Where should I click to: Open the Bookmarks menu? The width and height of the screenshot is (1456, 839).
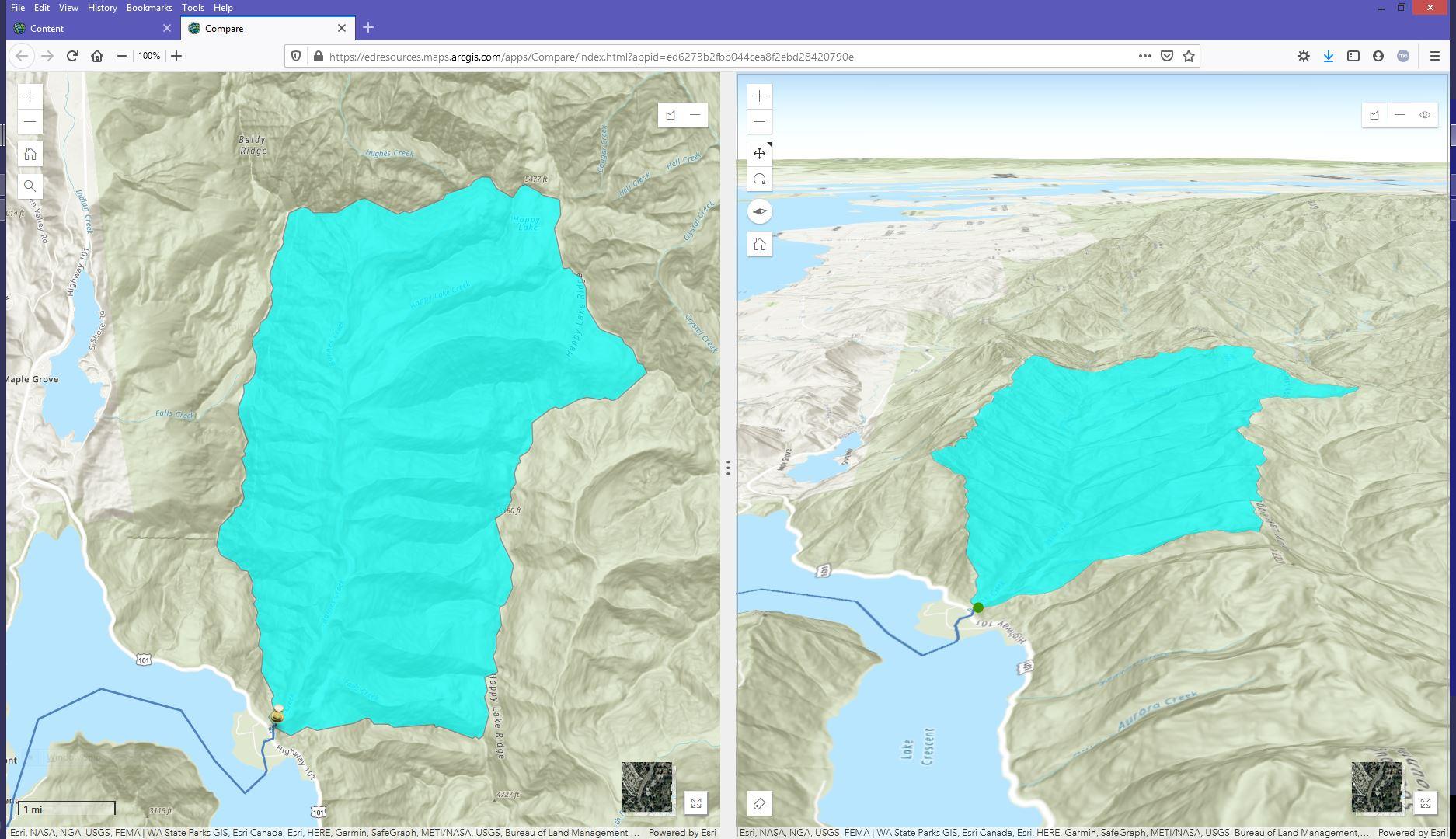(x=148, y=8)
